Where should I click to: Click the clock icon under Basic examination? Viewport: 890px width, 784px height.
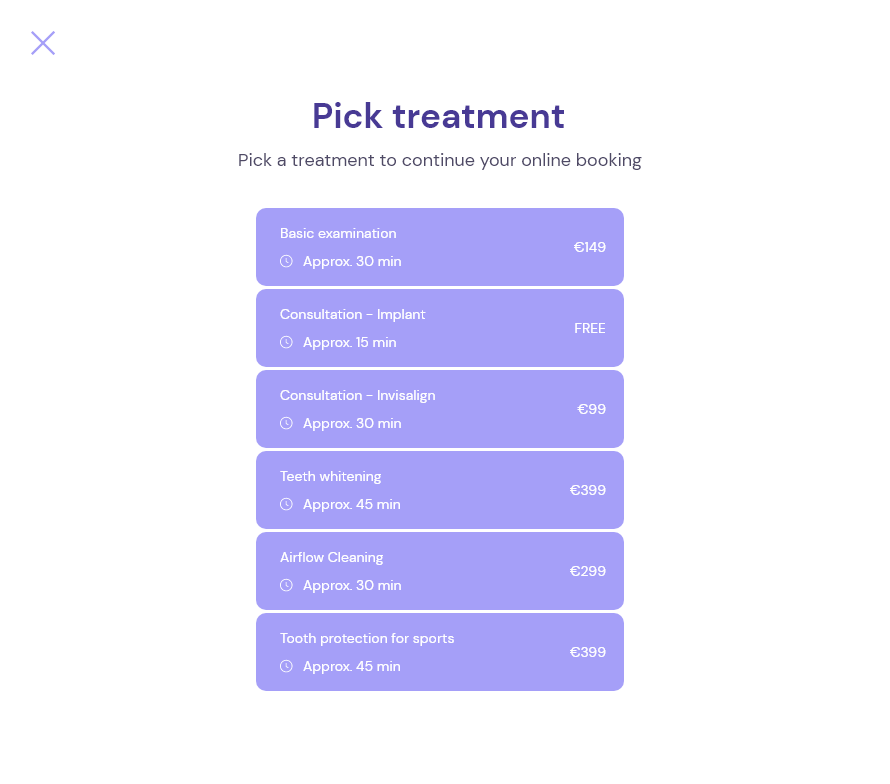tap(286, 261)
